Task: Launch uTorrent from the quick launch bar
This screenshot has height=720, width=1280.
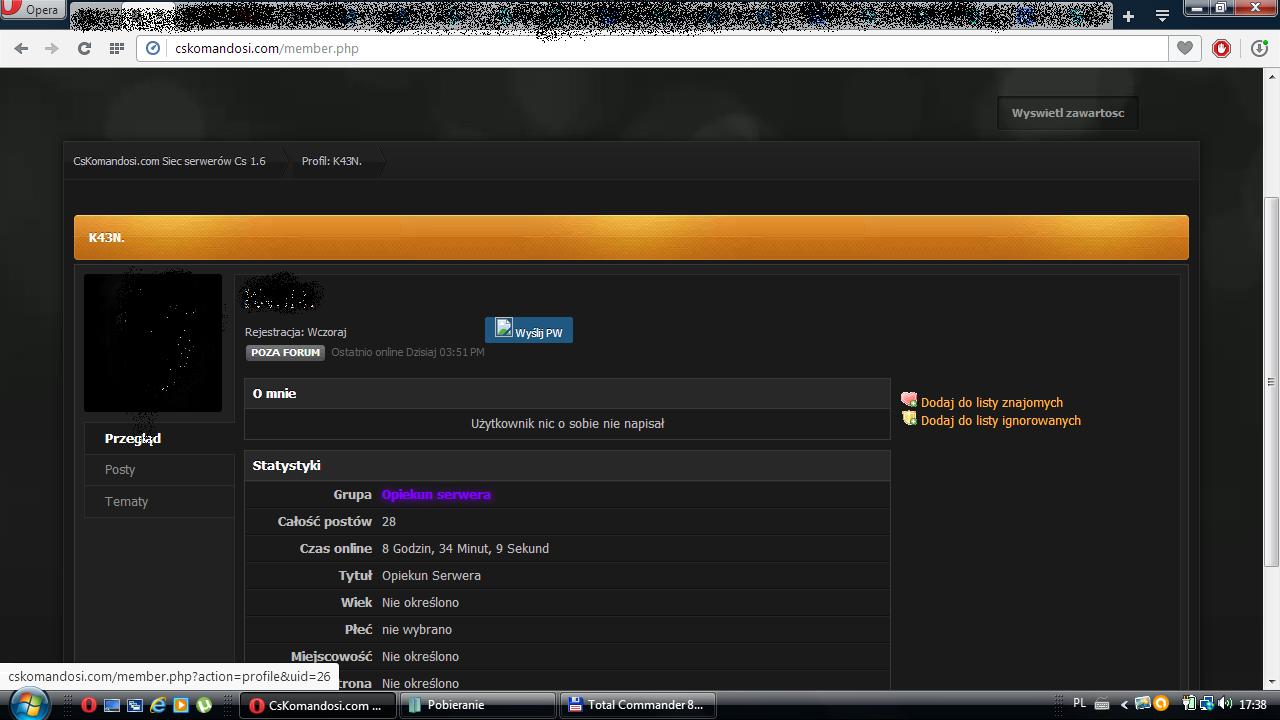Action: 204,705
